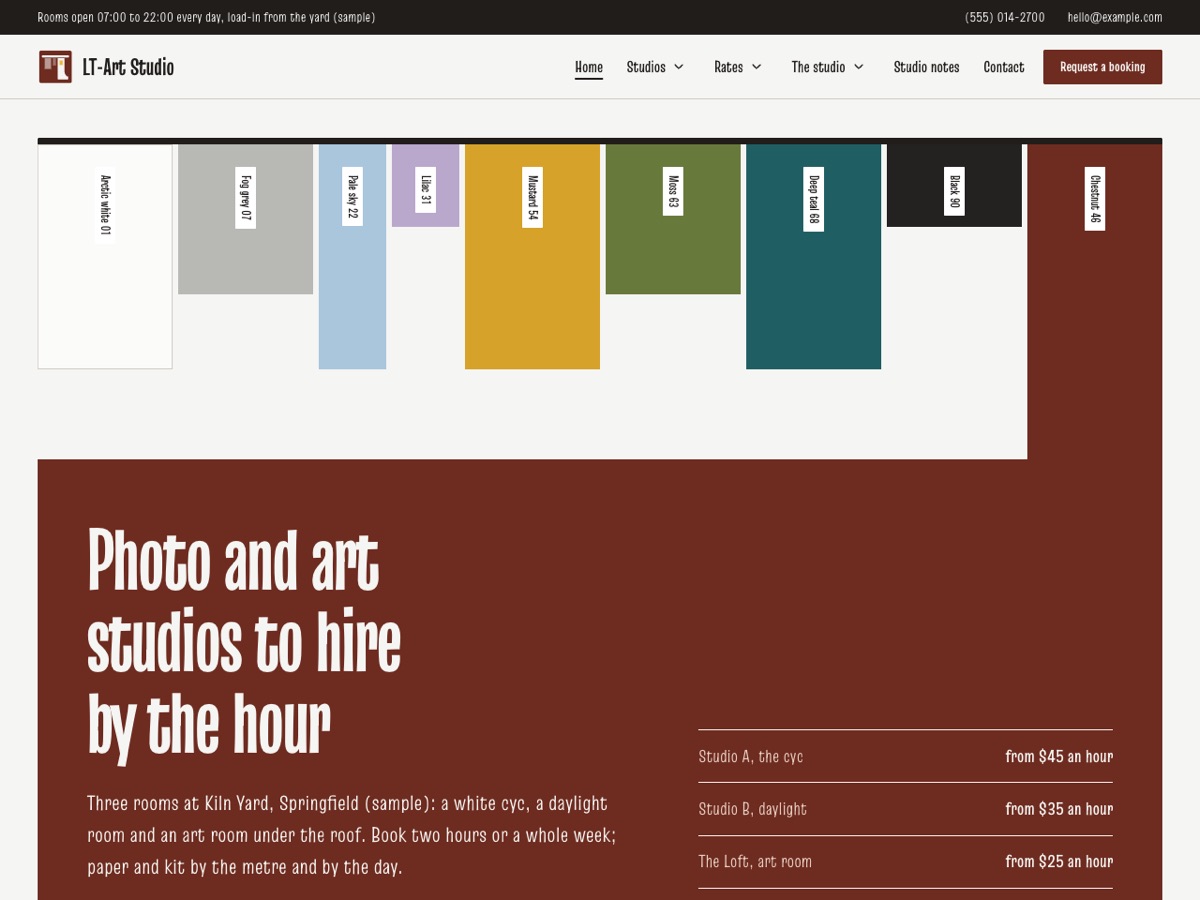Expand The studio dropdown chevron

point(859,67)
